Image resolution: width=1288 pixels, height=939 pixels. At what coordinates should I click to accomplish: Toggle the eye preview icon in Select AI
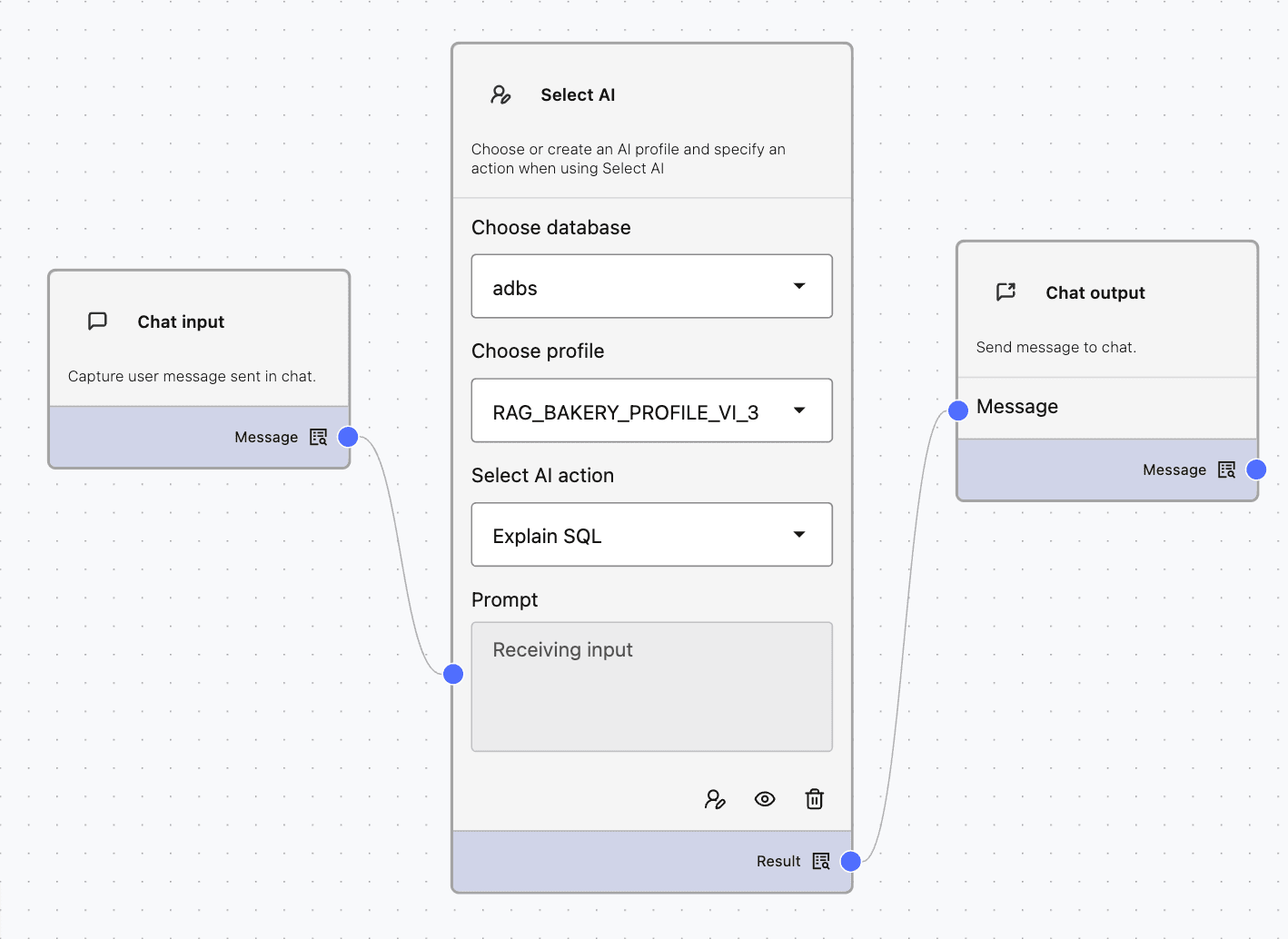pos(764,798)
